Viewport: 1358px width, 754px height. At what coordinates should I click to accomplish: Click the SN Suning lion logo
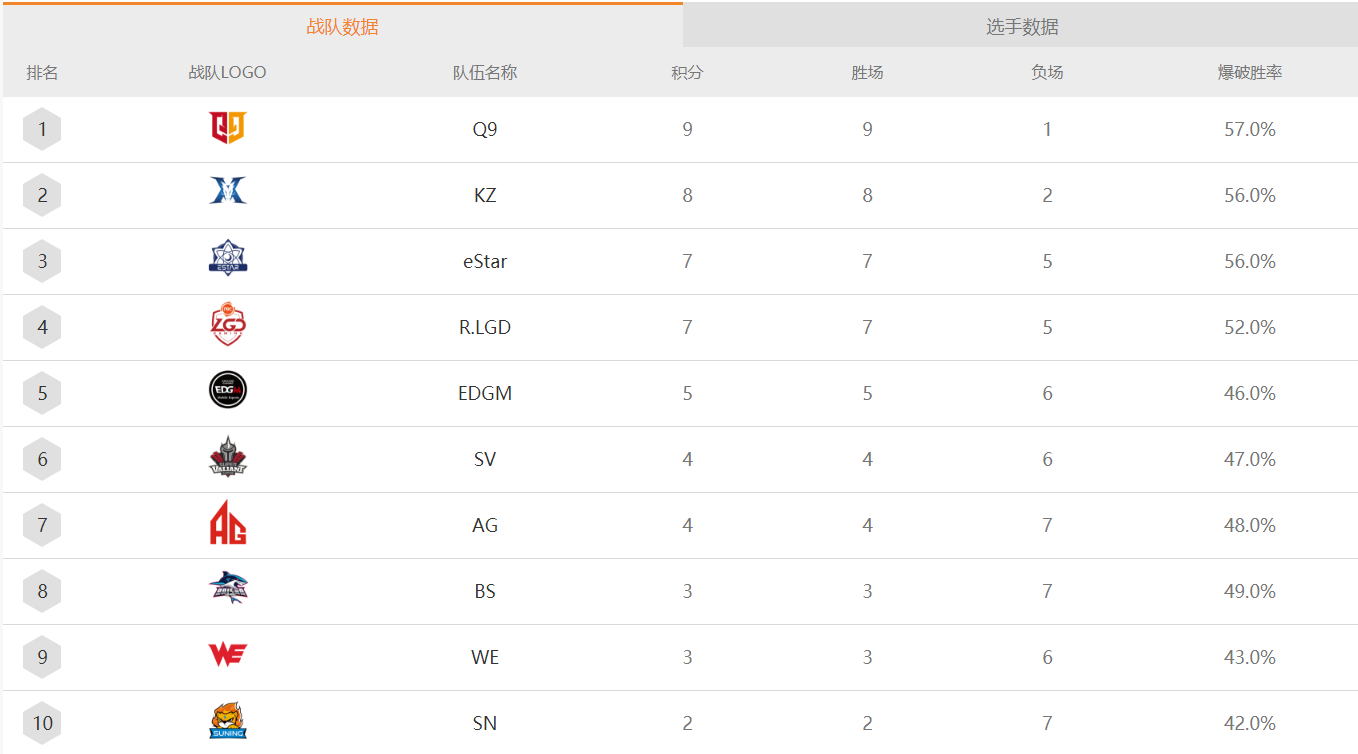(x=227, y=721)
